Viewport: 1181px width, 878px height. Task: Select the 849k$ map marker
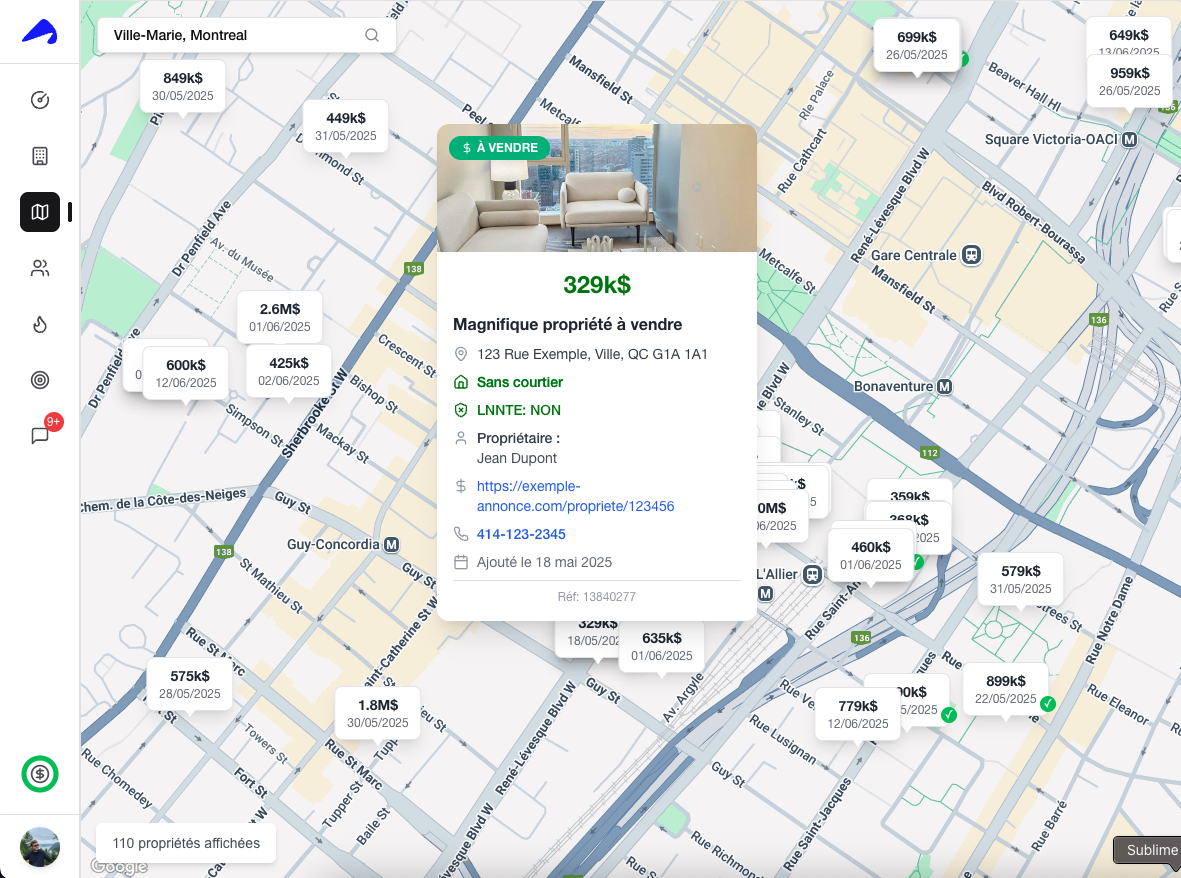[183, 86]
